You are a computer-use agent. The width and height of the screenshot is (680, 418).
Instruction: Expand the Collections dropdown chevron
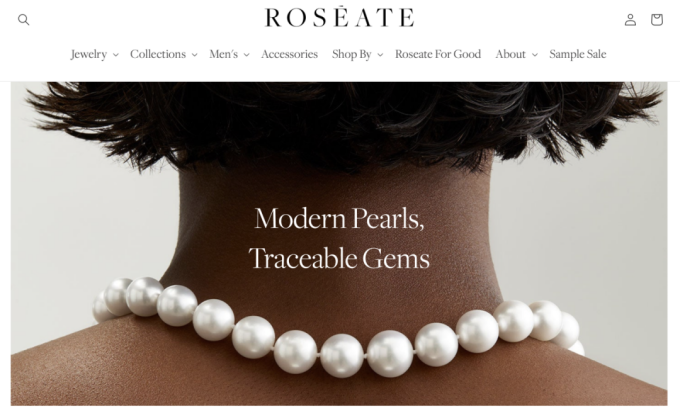pos(194,55)
